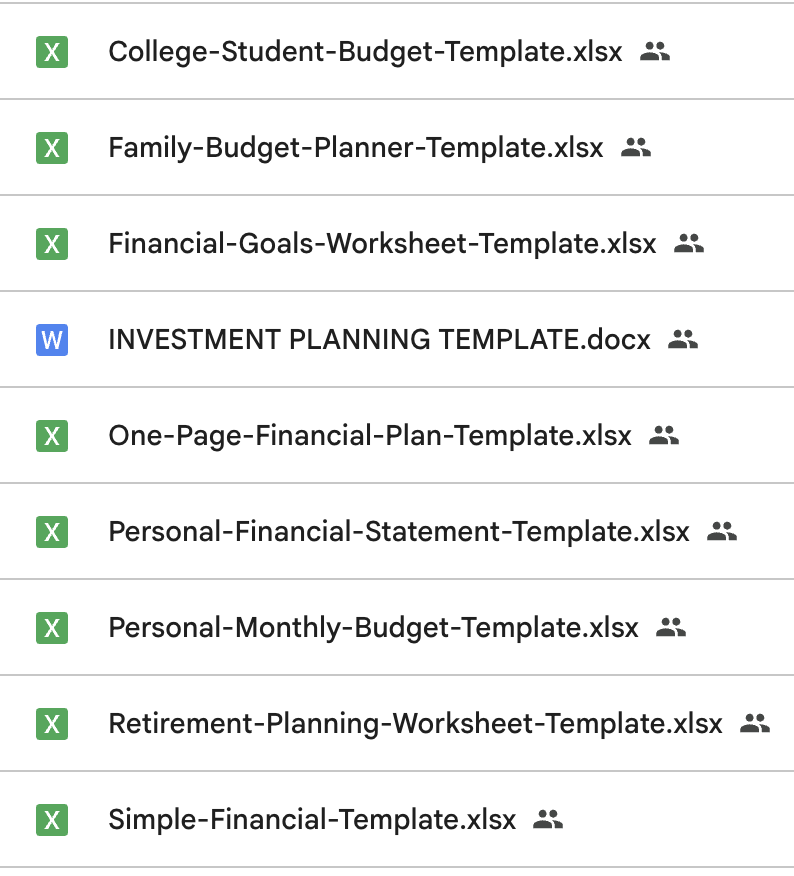Select Retirement-Planning-Worksheet-Template.xlsx file name
Image resolution: width=794 pixels, height=876 pixels.
(415, 724)
